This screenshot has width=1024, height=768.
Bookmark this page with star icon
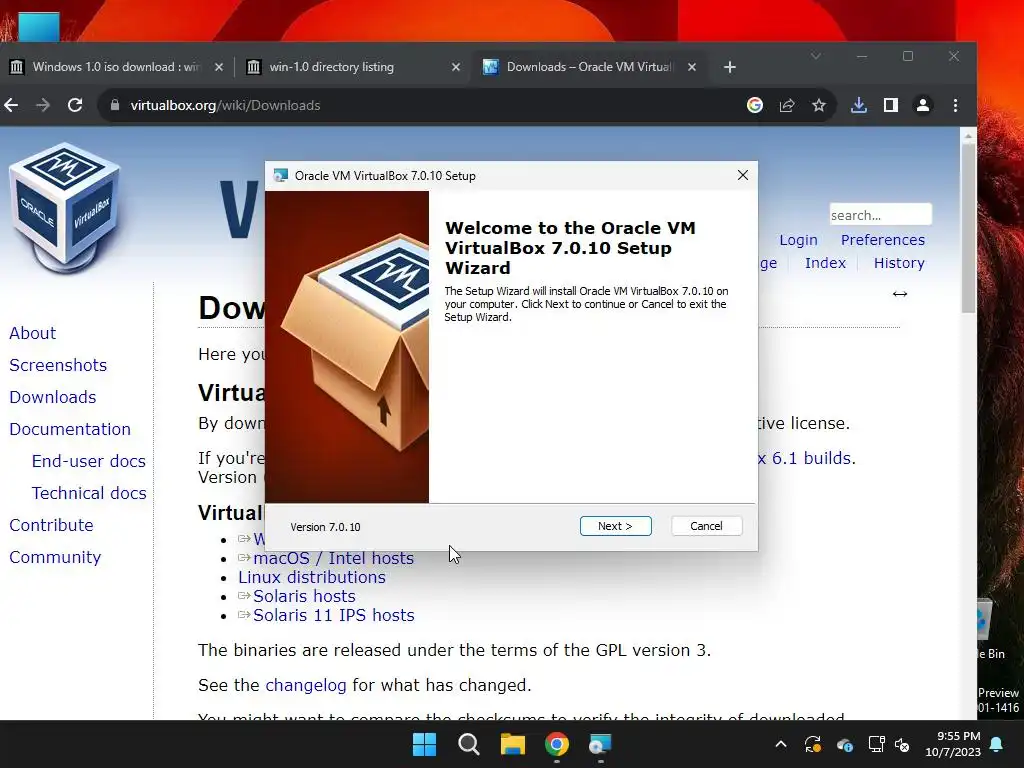pos(819,105)
